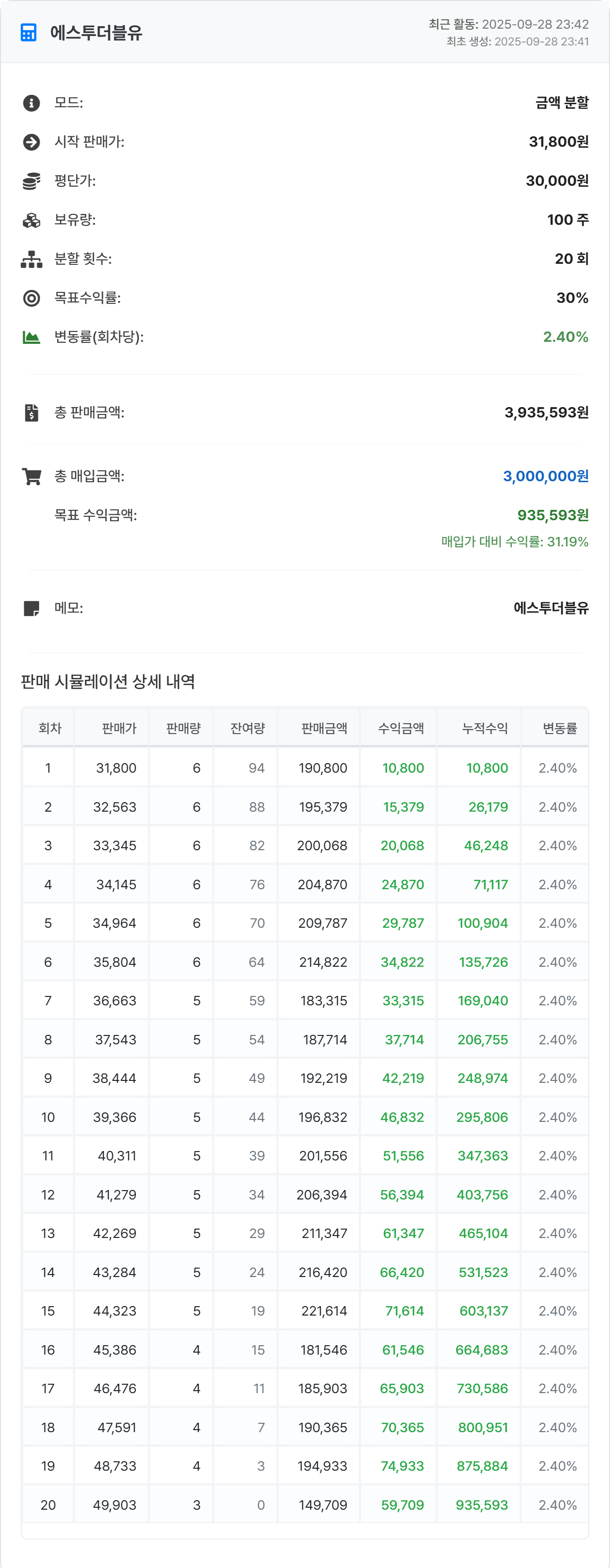Click the coins icon beside 평단가
Screen dimensions: 610x1568
coord(31,181)
